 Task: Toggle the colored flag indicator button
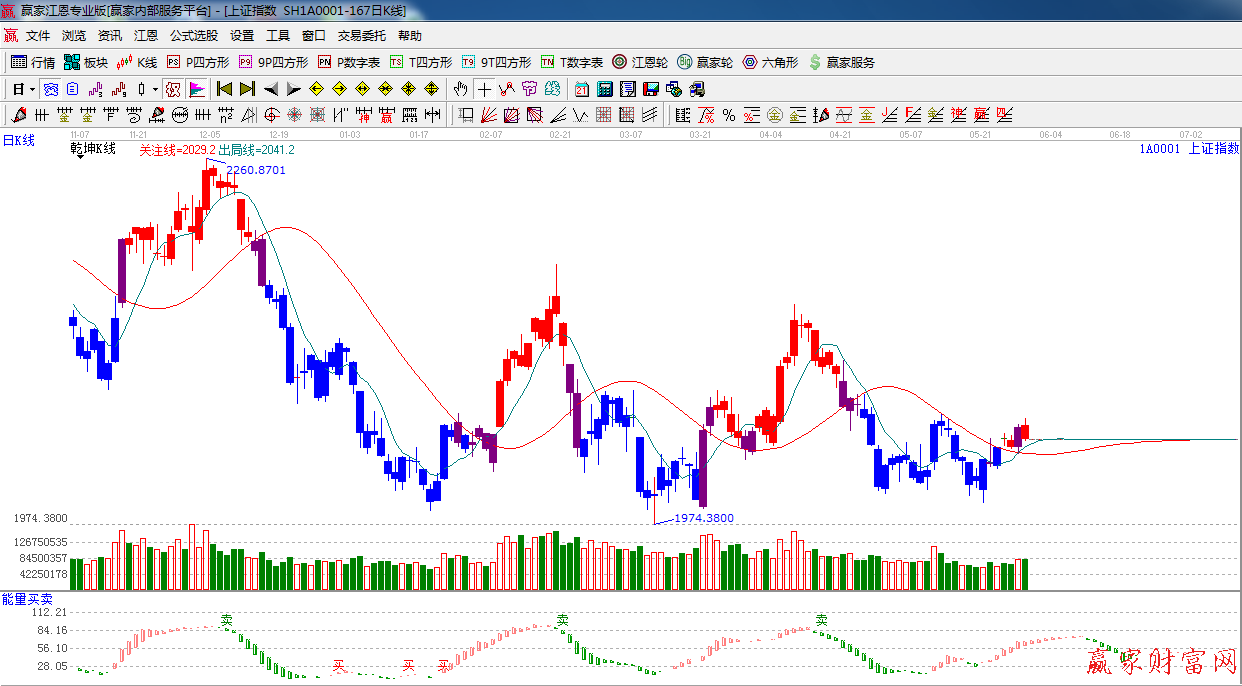pos(196,89)
